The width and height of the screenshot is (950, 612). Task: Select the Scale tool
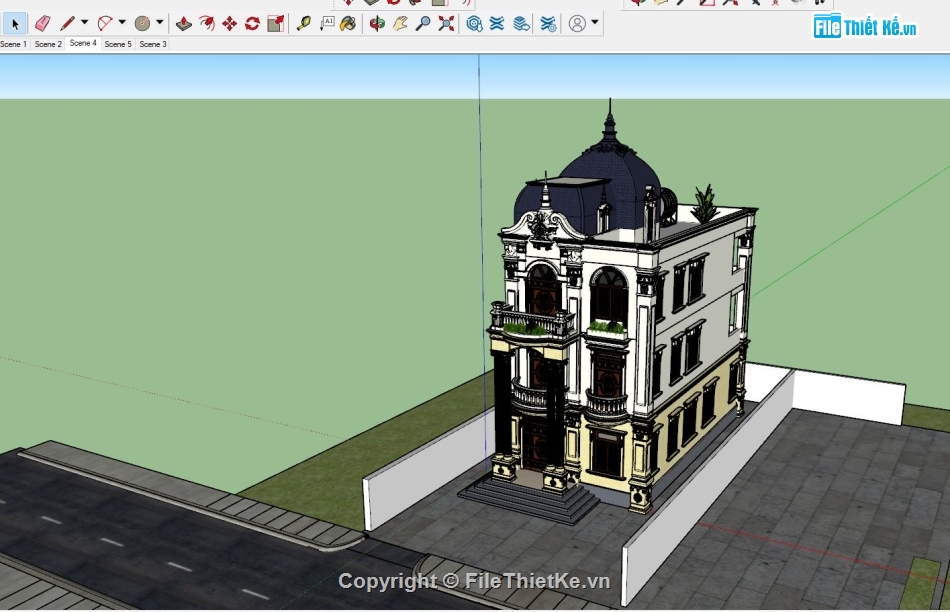(276, 24)
